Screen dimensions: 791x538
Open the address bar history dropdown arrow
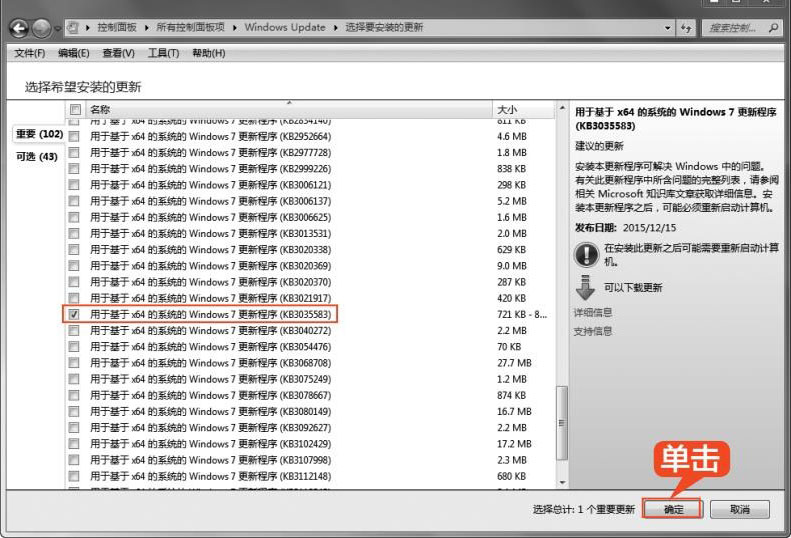(667, 28)
